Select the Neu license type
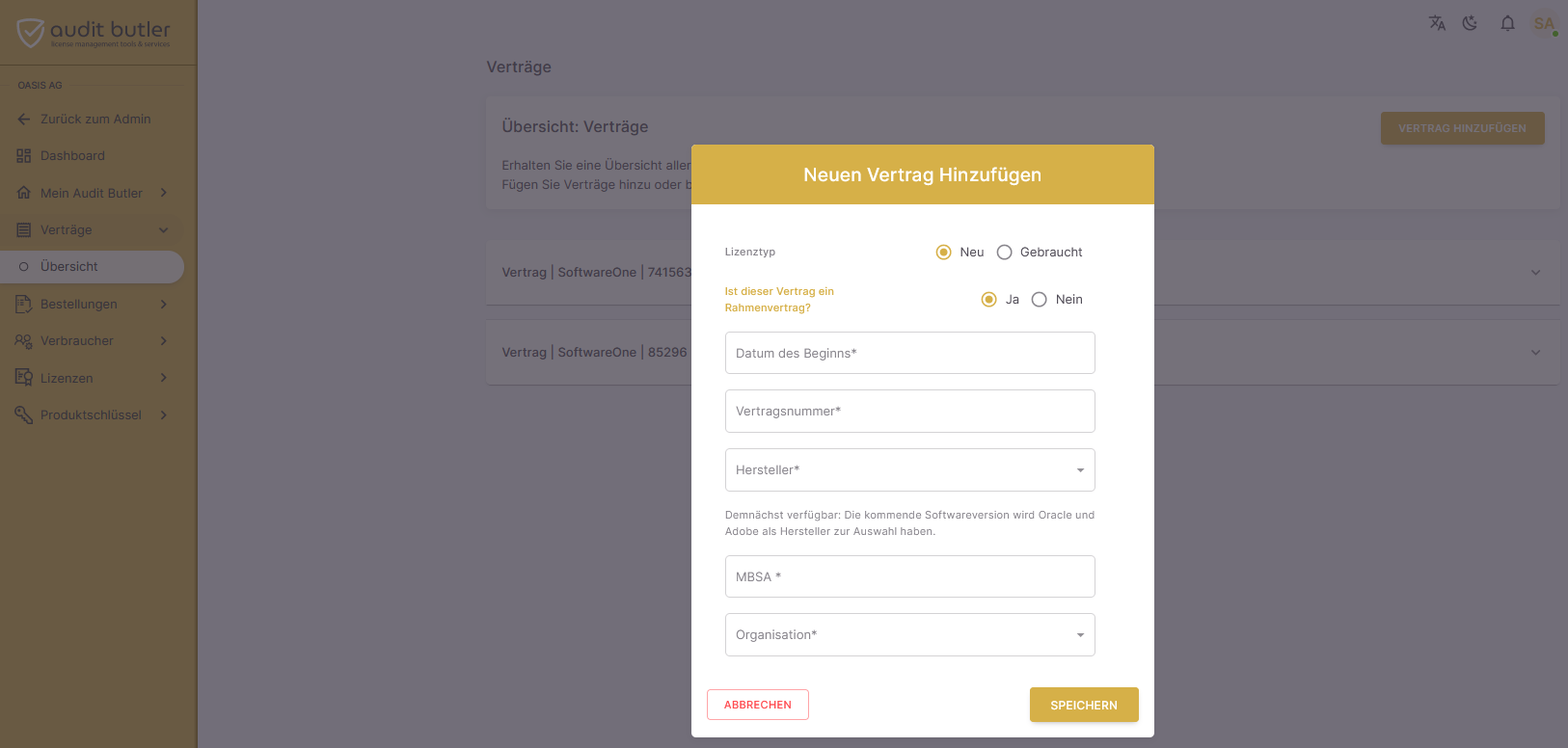The width and height of the screenshot is (1568, 748). click(943, 253)
